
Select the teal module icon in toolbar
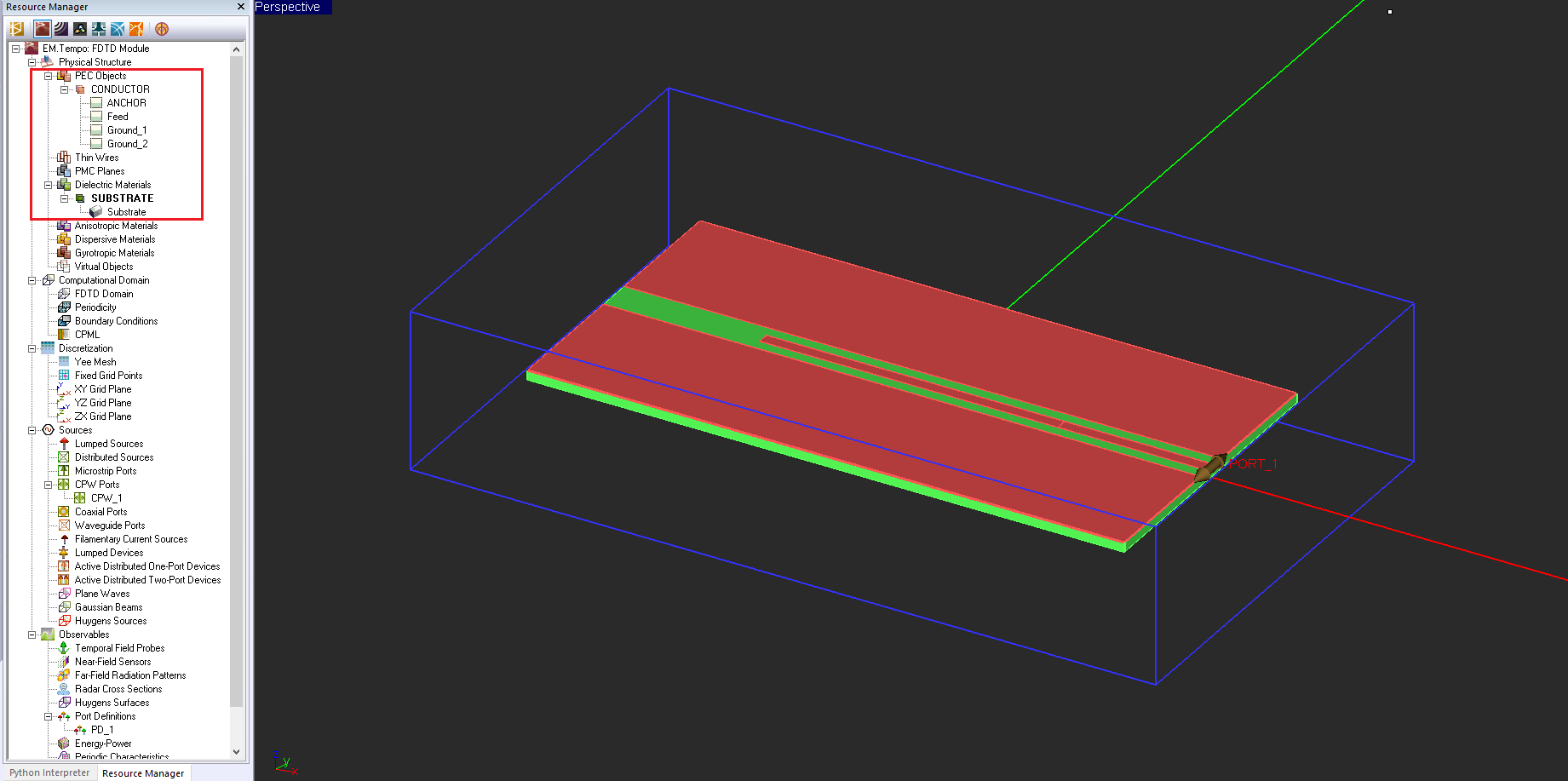click(x=99, y=29)
